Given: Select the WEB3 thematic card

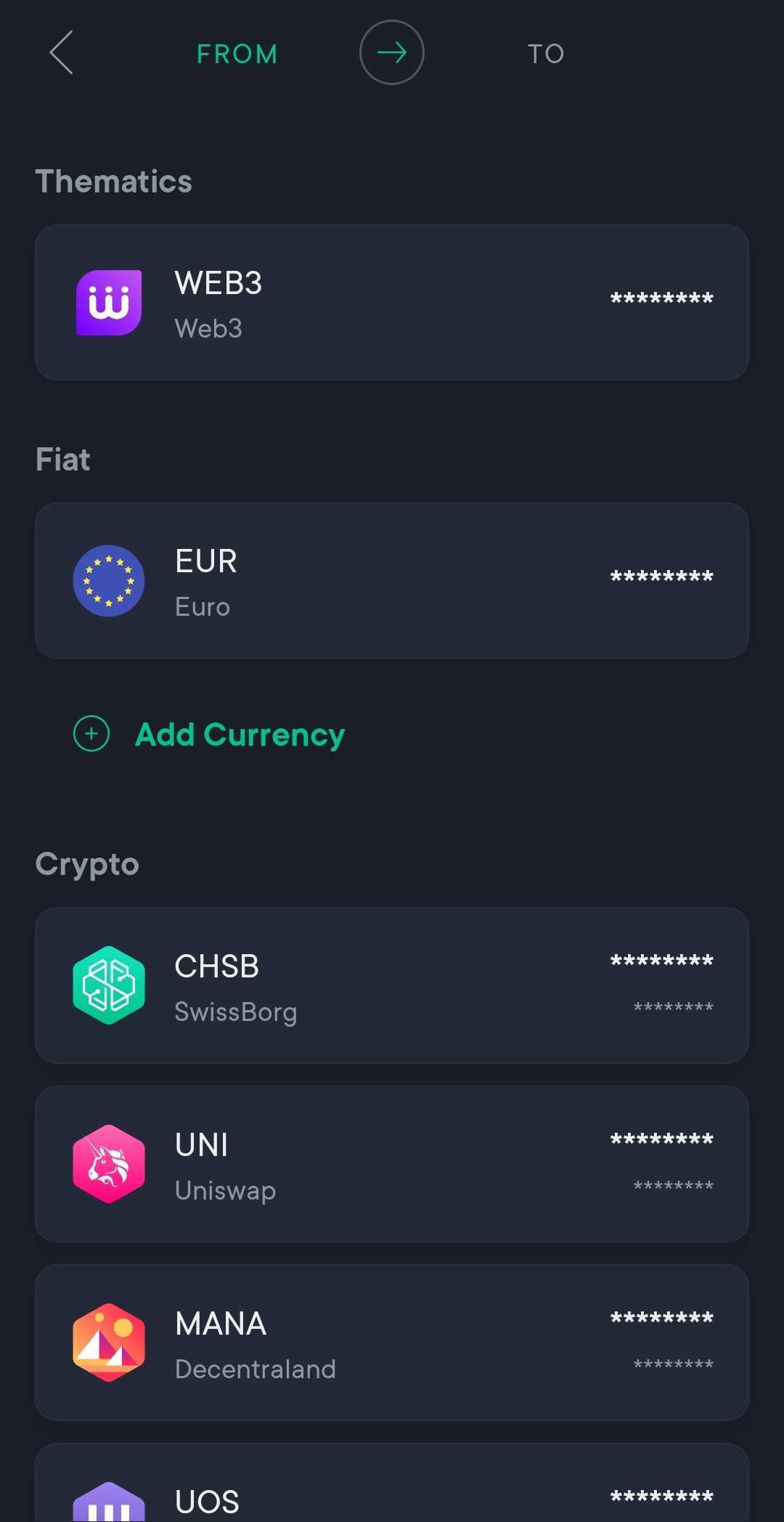Looking at the screenshot, I should (x=392, y=303).
